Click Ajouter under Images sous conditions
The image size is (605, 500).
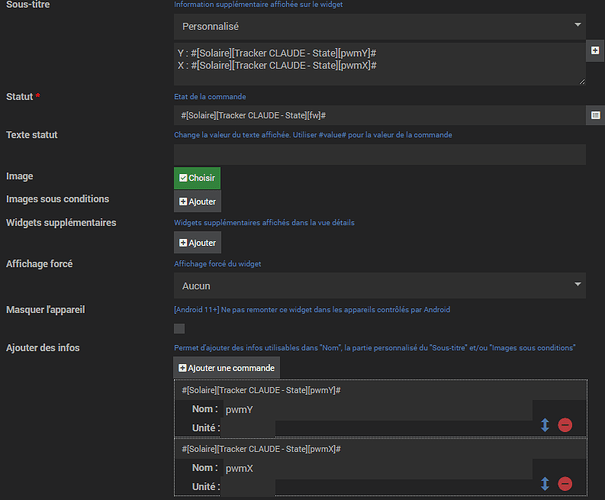[x=196, y=200]
